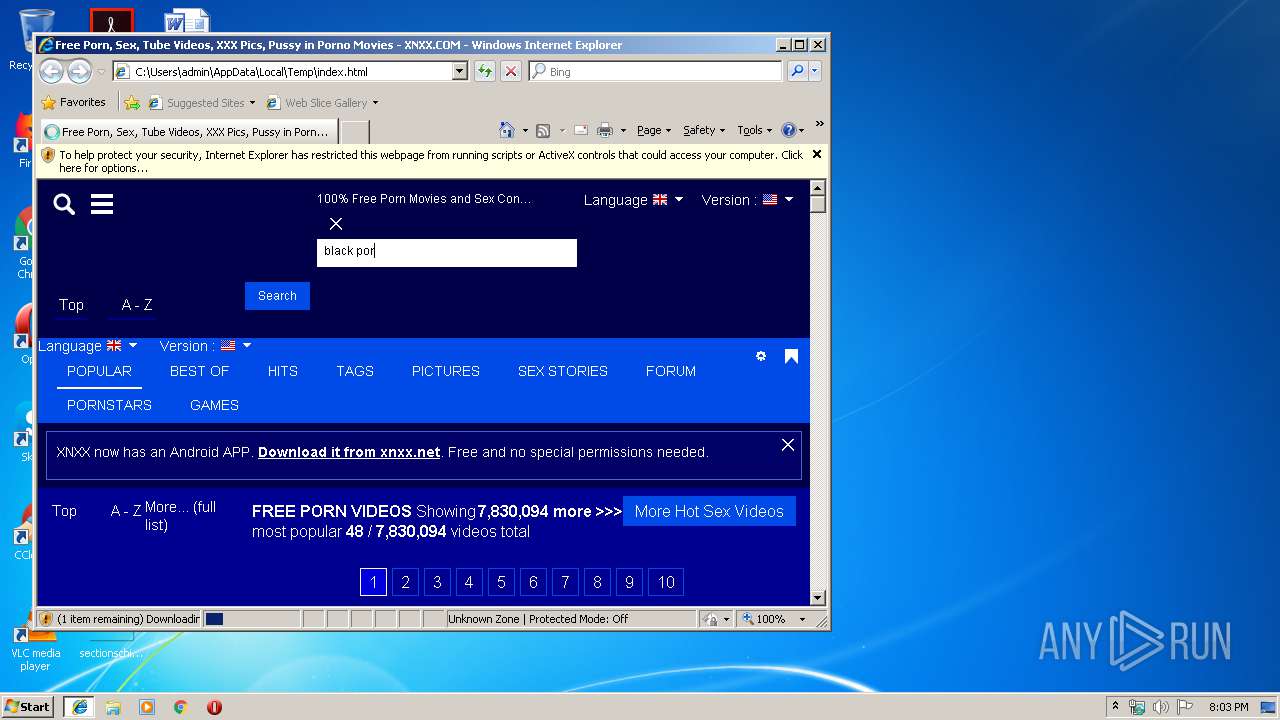1280x720 pixels.
Task: Click the Print toolbar icon
Action: point(605,130)
